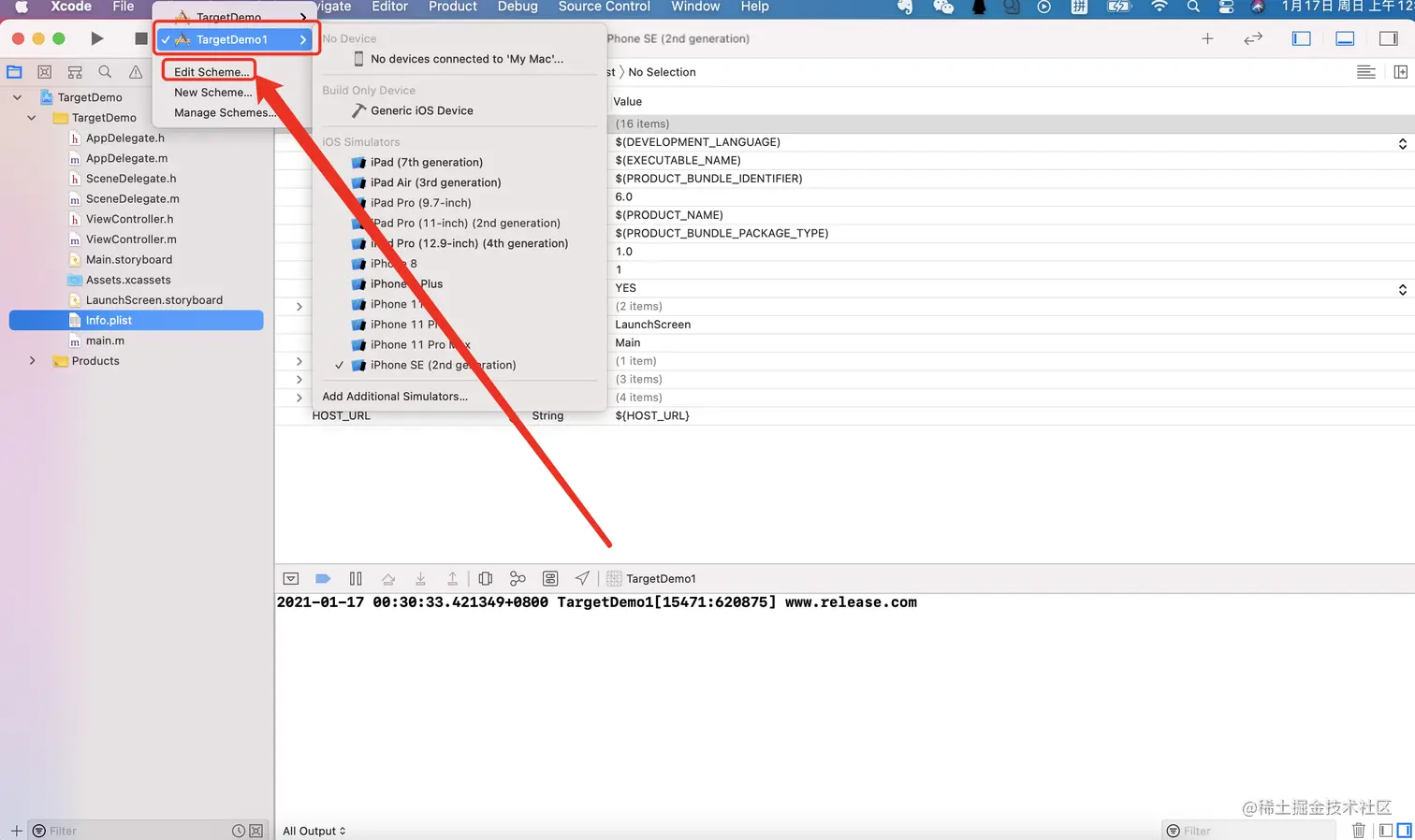
Task: Expand the plist row showing (1 item)
Action: (x=299, y=361)
